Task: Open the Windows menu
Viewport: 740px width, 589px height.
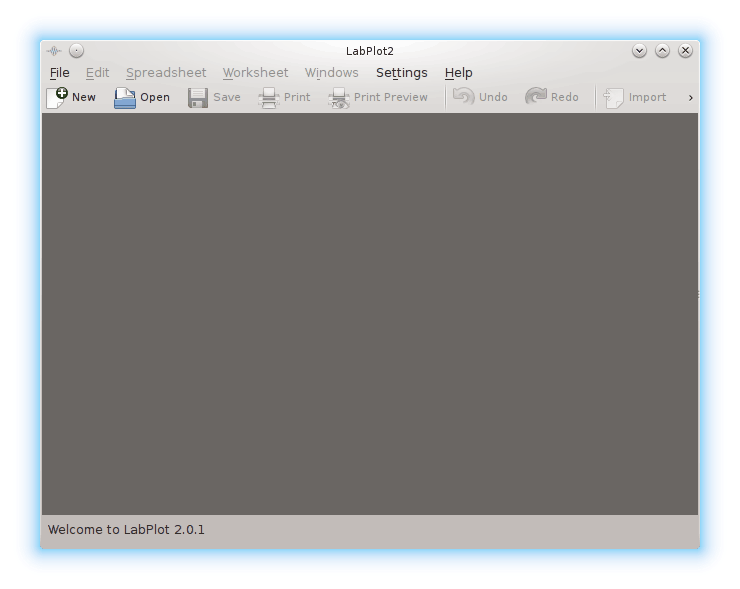Action: 331,73
